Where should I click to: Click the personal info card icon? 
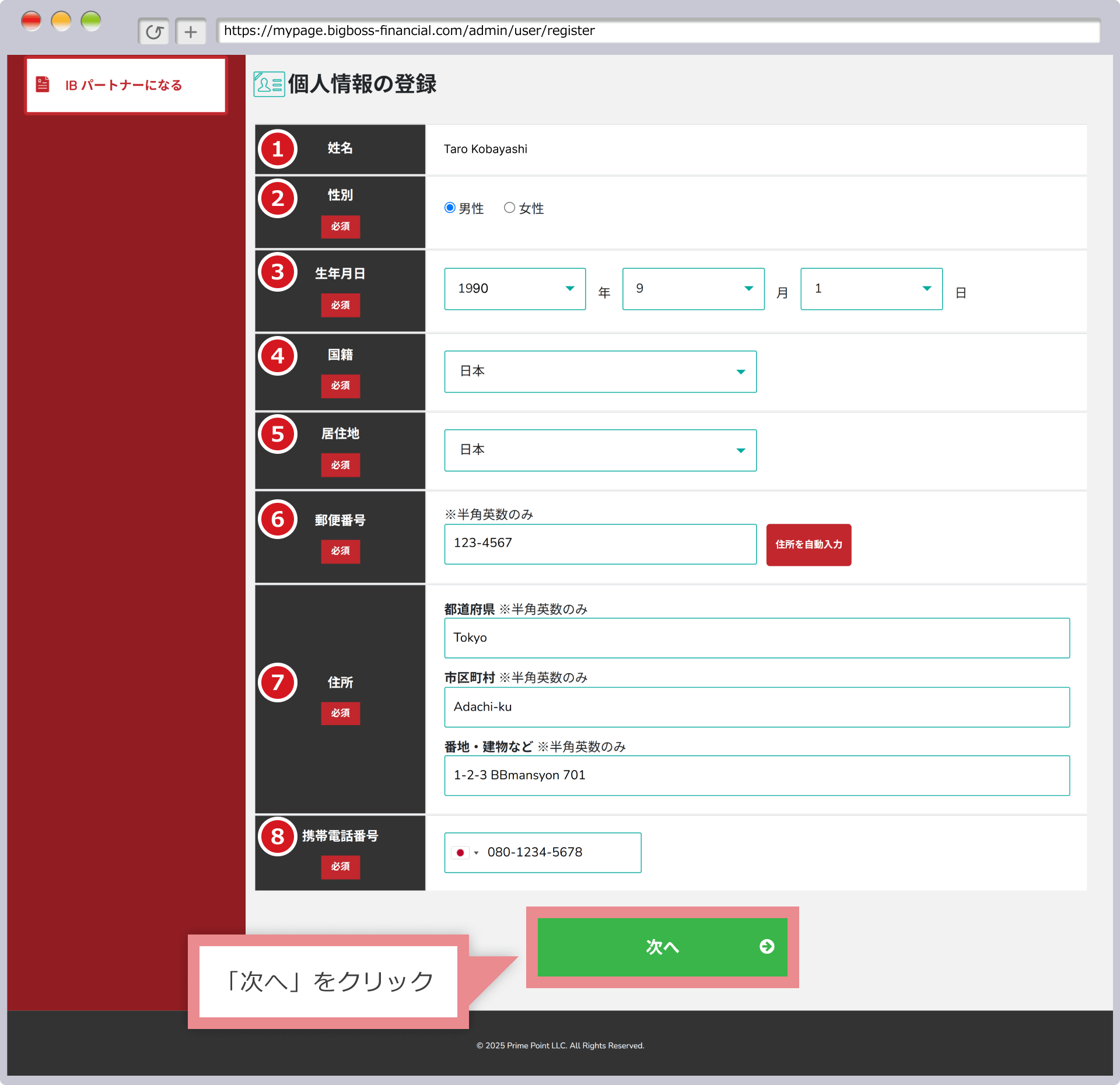tap(269, 84)
